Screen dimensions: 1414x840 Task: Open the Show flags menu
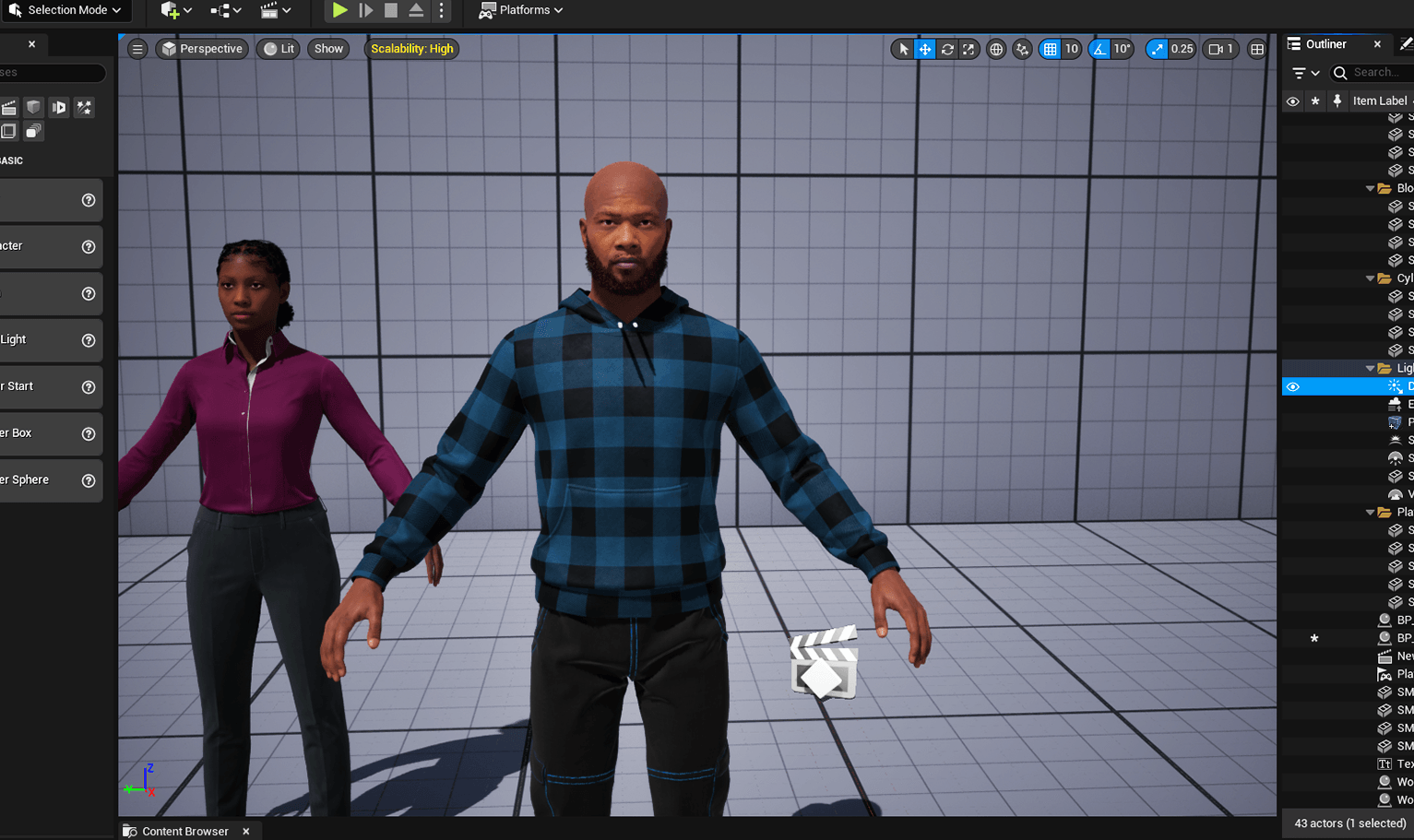[x=328, y=49]
